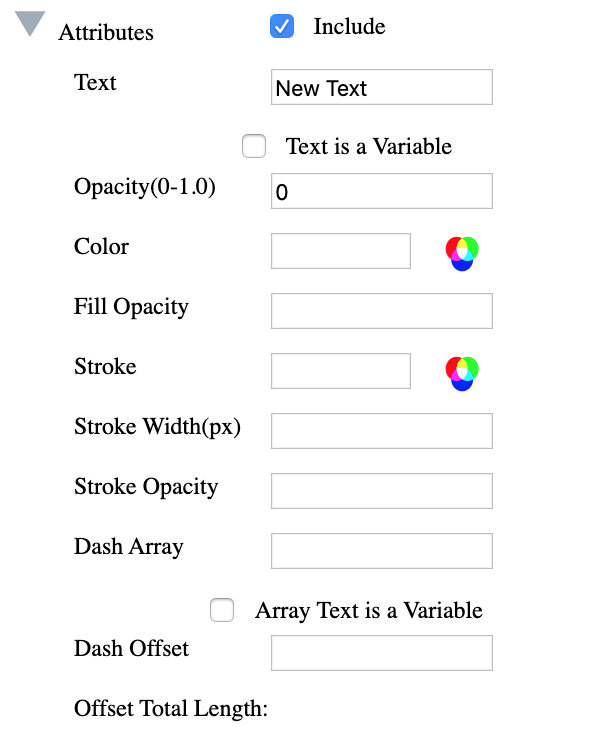608x734 pixels.
Task: Focus the Opacity(0-1.0) value field
Action: [381, 191]
